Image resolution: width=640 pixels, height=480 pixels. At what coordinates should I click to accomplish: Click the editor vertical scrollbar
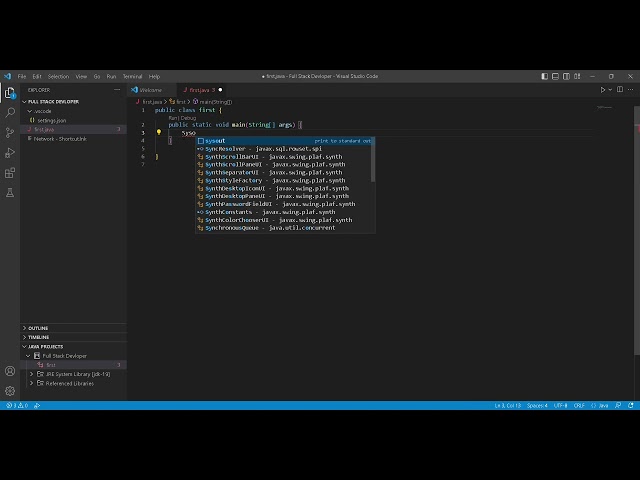tap(637, 231)
